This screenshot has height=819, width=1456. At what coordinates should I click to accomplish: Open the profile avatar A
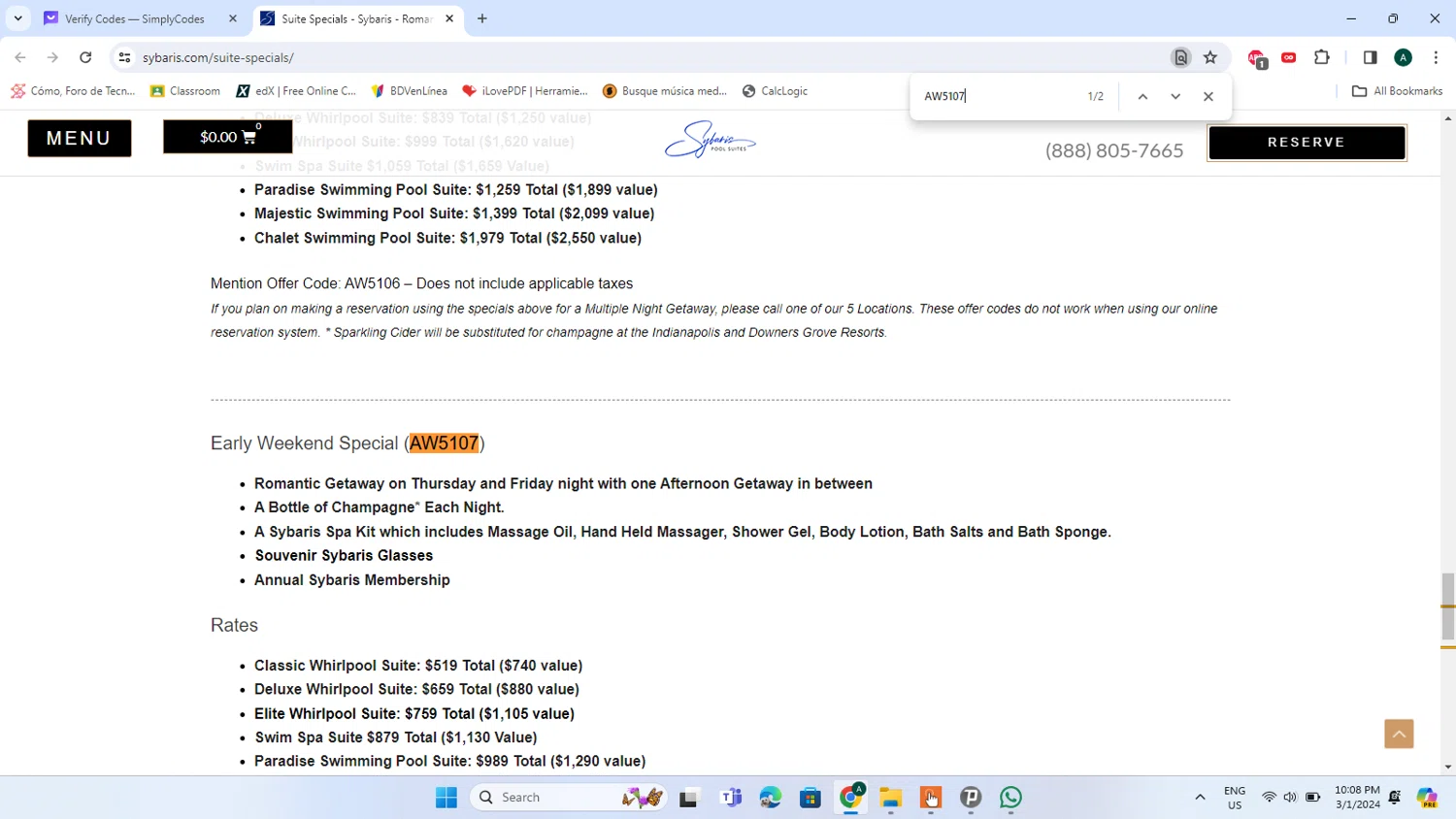click(1403, 57)
